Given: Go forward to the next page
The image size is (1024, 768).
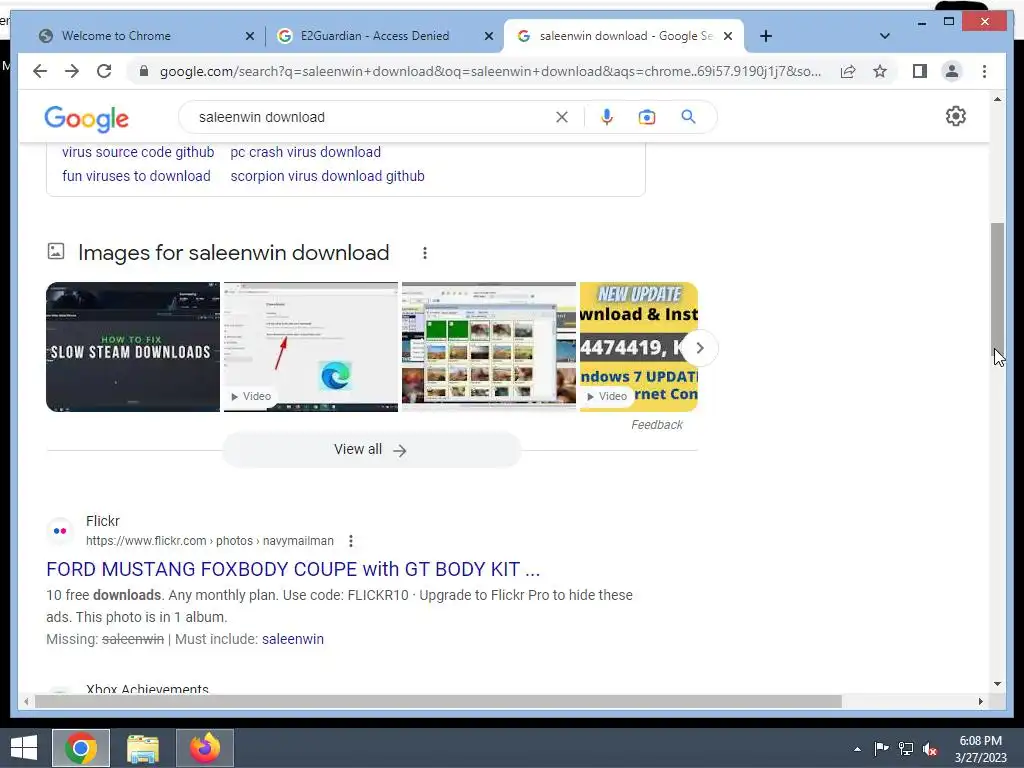Looking at the screenshot, I should point(72,71).
